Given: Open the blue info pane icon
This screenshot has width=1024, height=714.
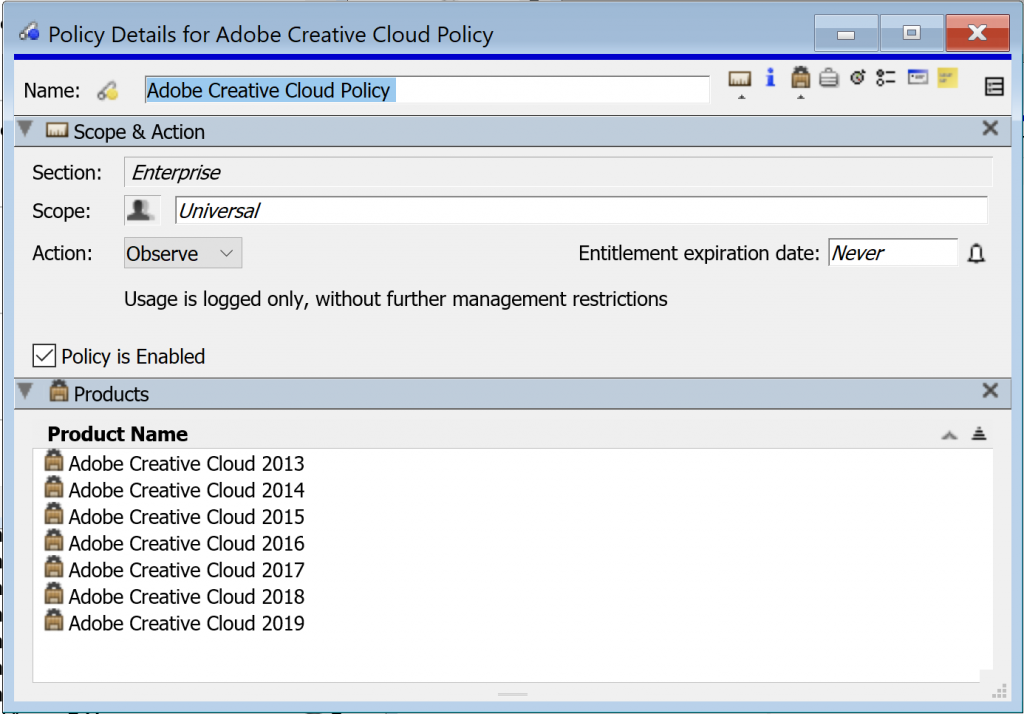Looking at the screenshot, I should (771, 78).
